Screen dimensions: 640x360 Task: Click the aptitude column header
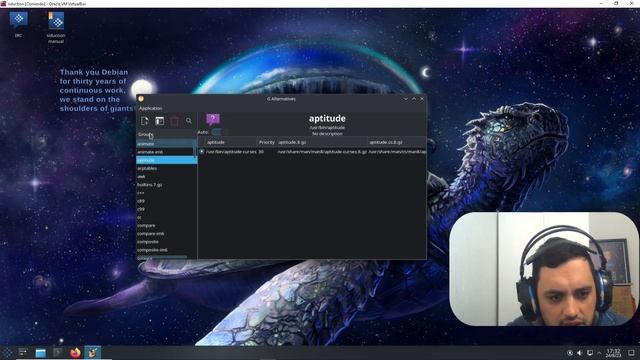tap(231, 142)
